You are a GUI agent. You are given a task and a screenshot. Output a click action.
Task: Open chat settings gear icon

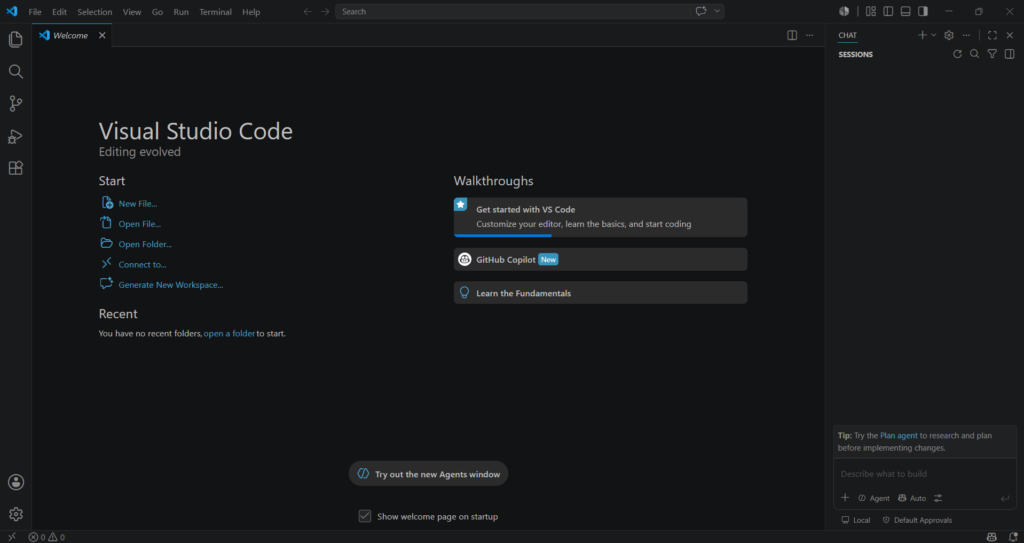point(949,35)
